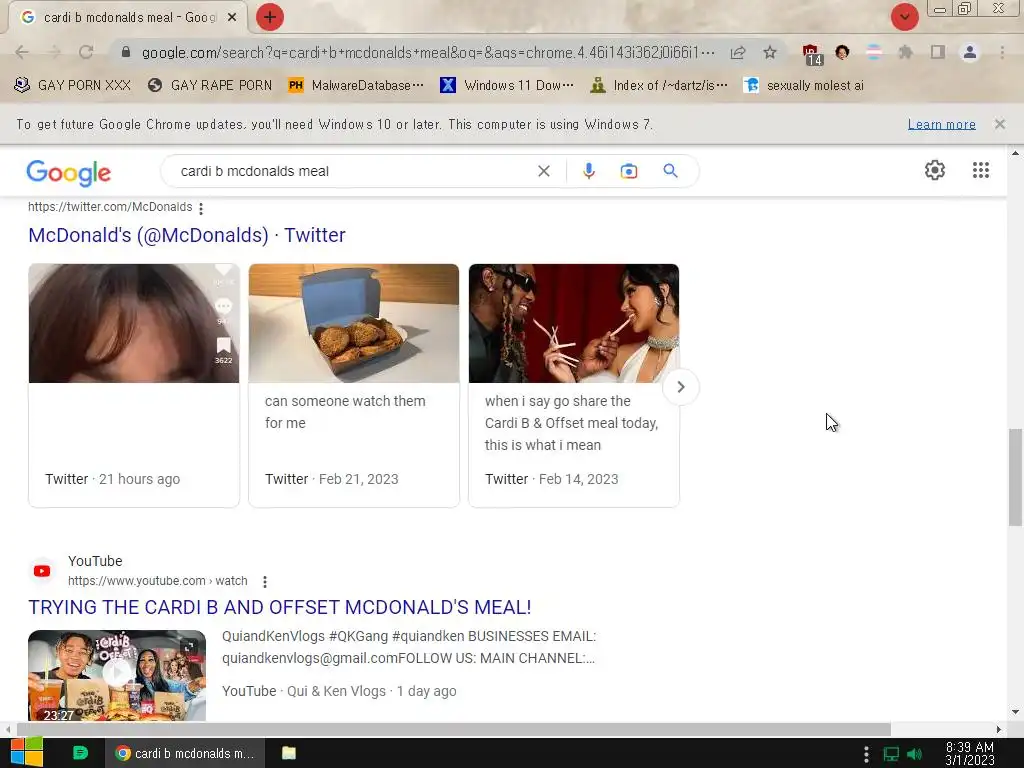The width and height of the screenshot is (1024, 768).
Task: Open the Google apps grid
Action: point(980,170)
